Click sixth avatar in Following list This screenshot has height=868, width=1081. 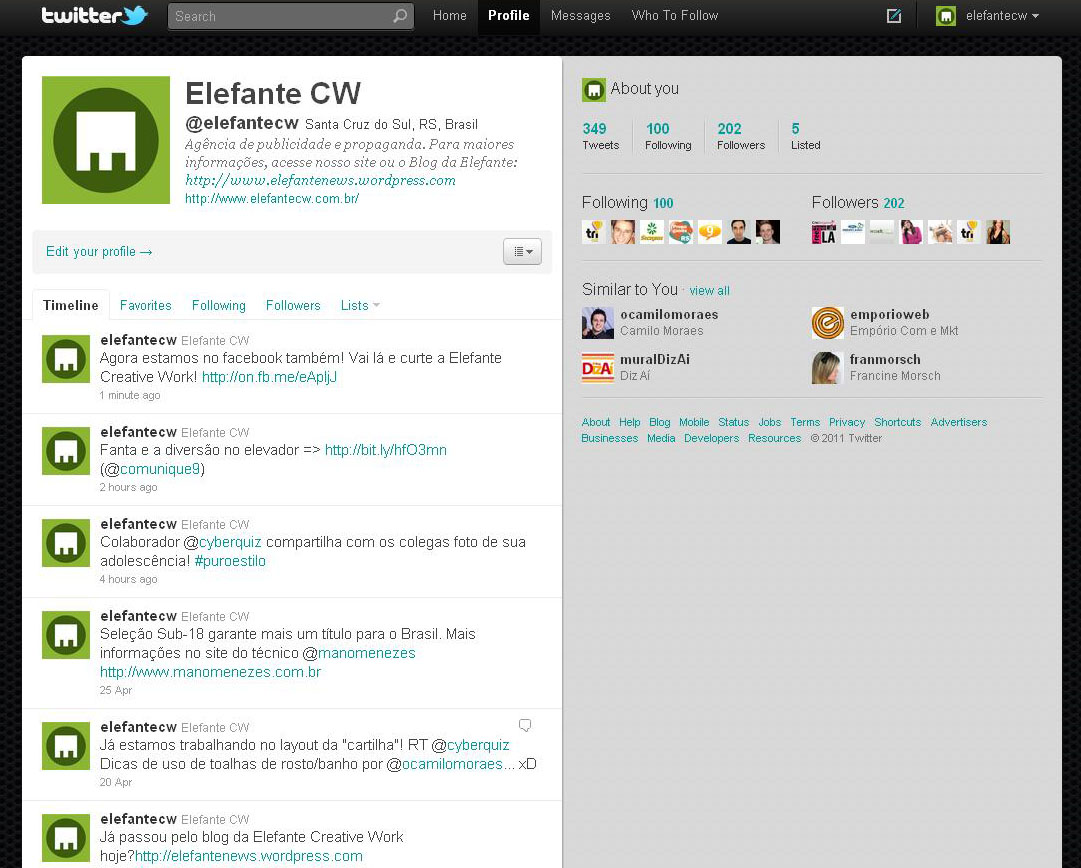[x=738, y=232]
